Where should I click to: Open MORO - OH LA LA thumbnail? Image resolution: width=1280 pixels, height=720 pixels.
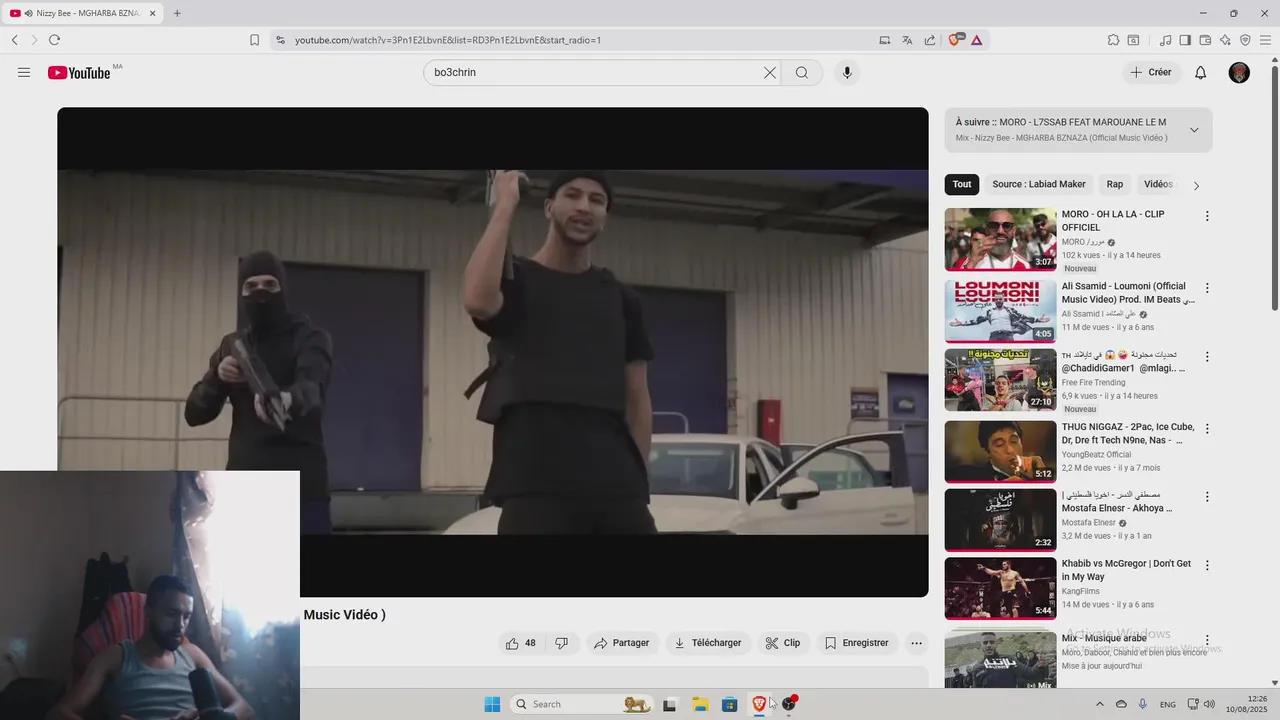tap(1000, 239)
